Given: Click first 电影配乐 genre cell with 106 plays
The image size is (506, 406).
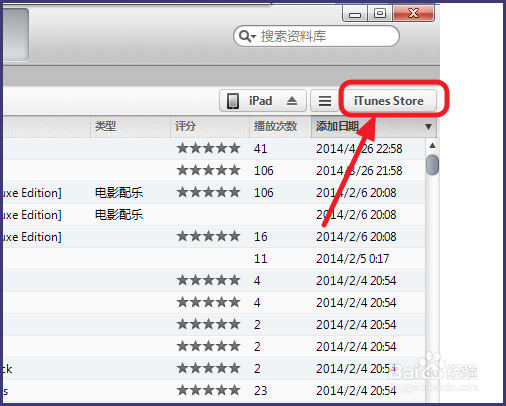Looking at the screenshot, I should click(x=119, y=193).
